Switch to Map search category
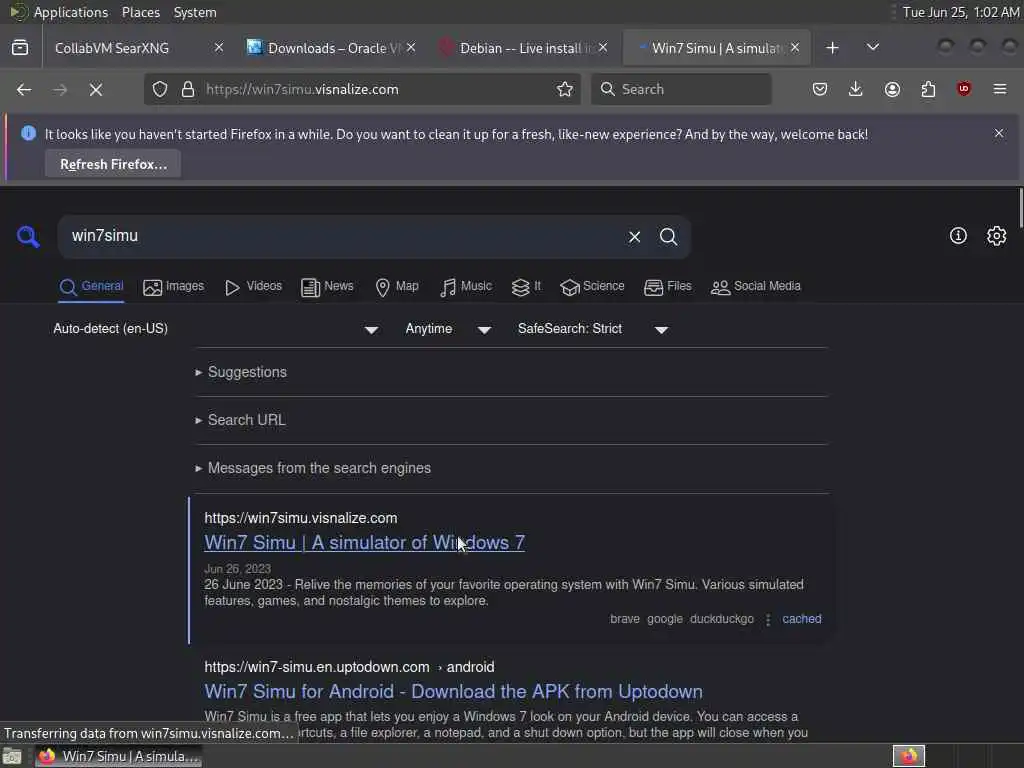1024x768 pixels. [397, 287]
